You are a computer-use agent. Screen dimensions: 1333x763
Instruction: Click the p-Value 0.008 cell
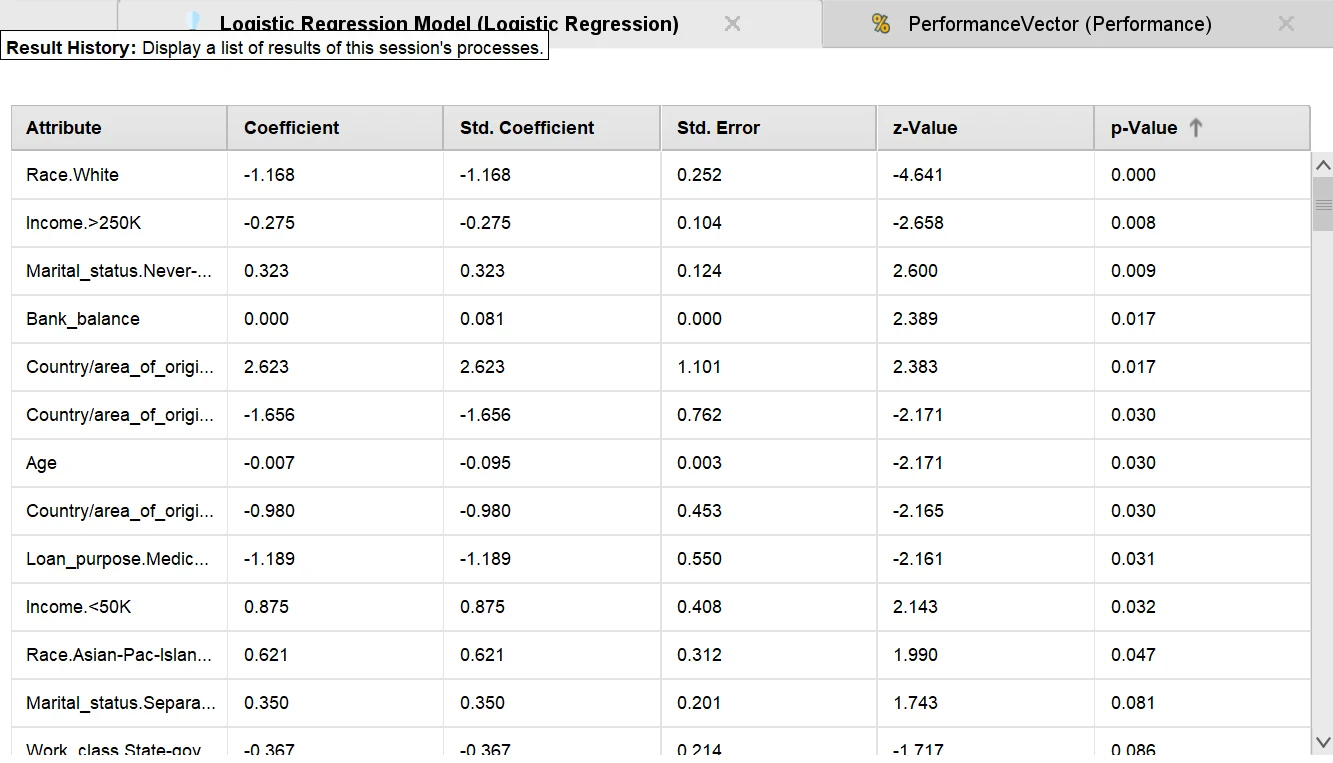1202,223
